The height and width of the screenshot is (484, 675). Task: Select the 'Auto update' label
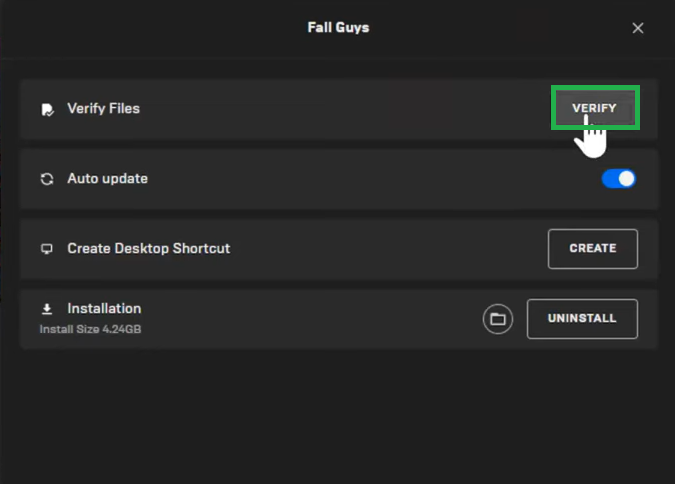108,178
